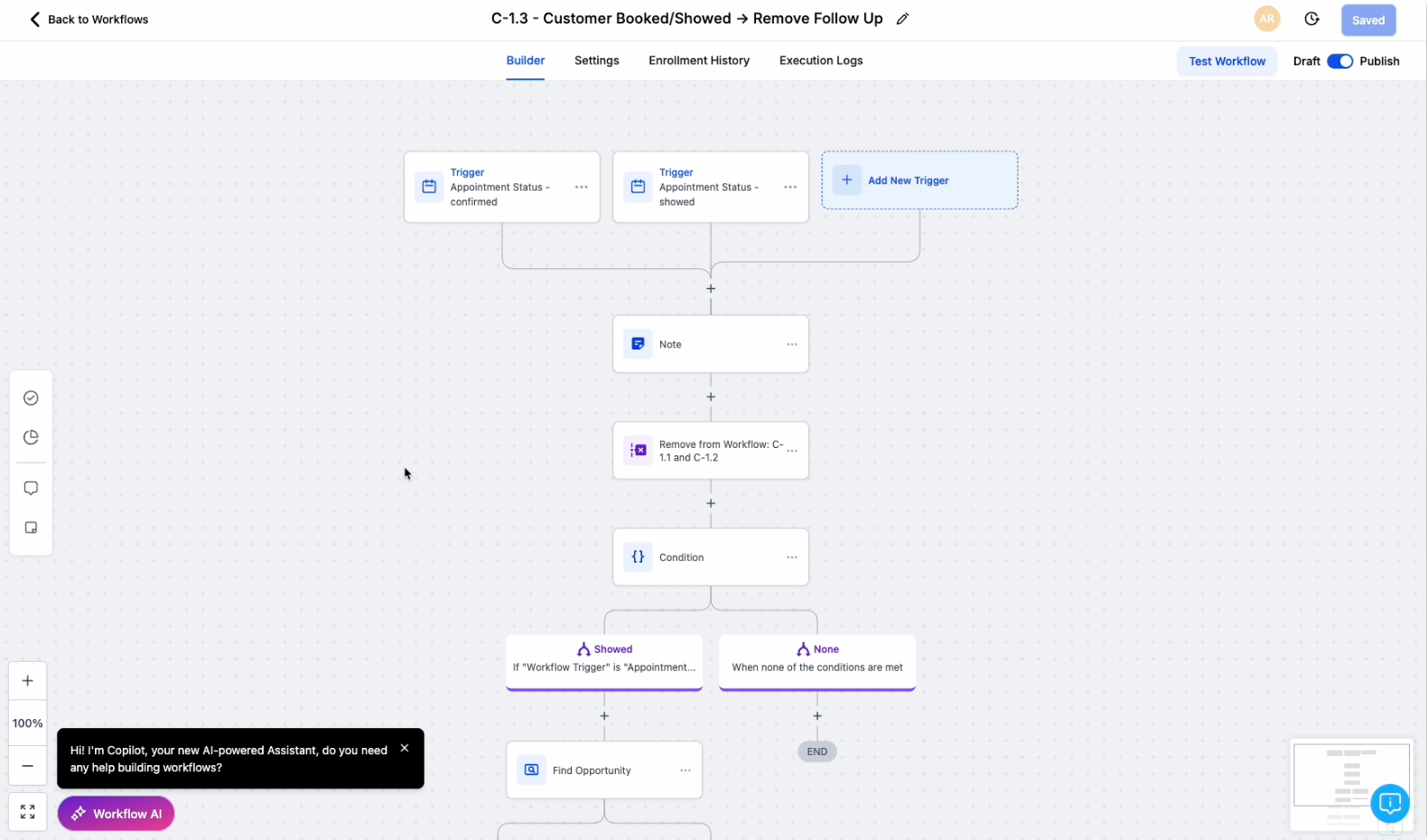1427x840 pixels.
Task: Click the Saved button
Action: coord(1368,20)
